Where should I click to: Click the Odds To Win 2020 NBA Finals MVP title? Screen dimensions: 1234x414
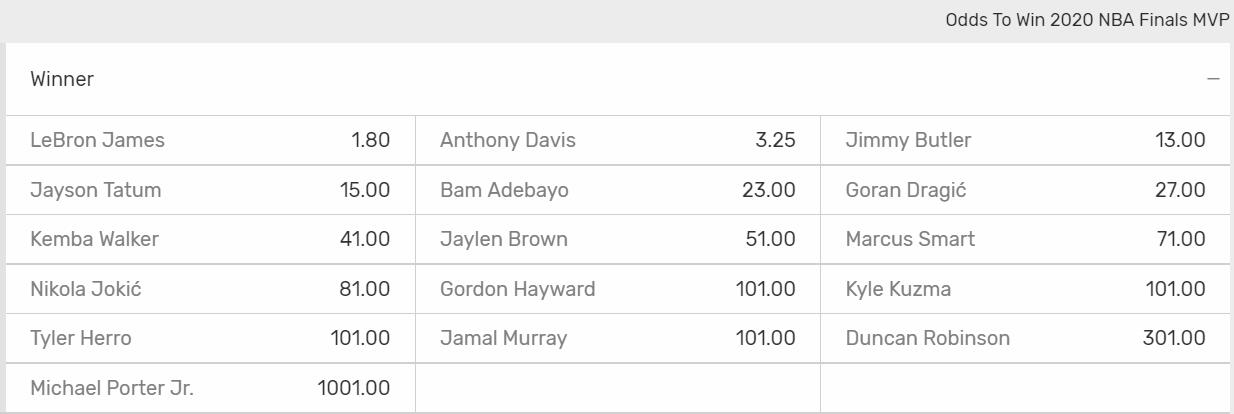pyautogui.click(x=1087, y=20)
